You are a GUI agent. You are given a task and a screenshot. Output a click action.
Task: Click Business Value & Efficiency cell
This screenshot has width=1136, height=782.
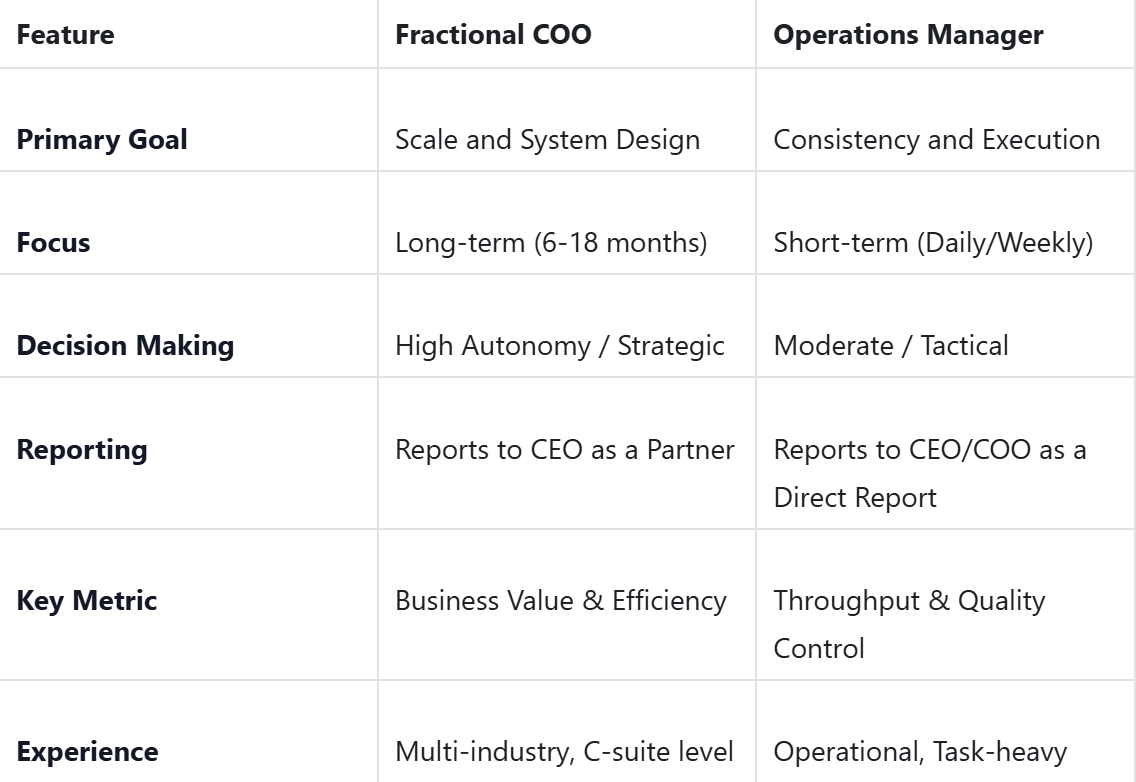[x=561, y=601]
